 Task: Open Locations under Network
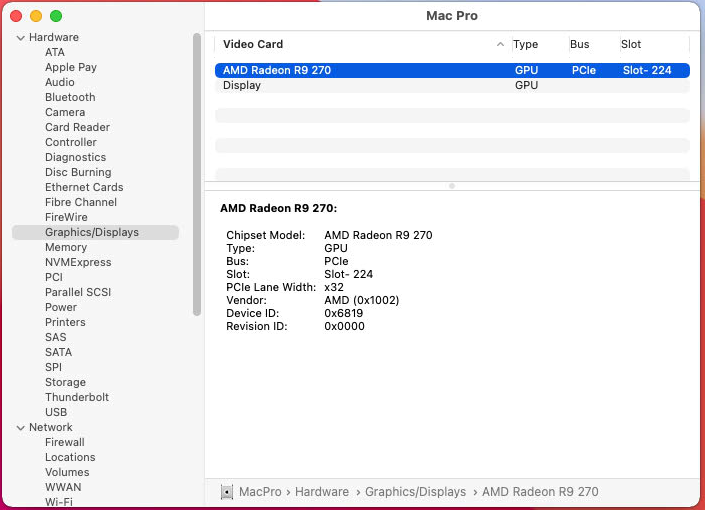click(70, 457)
